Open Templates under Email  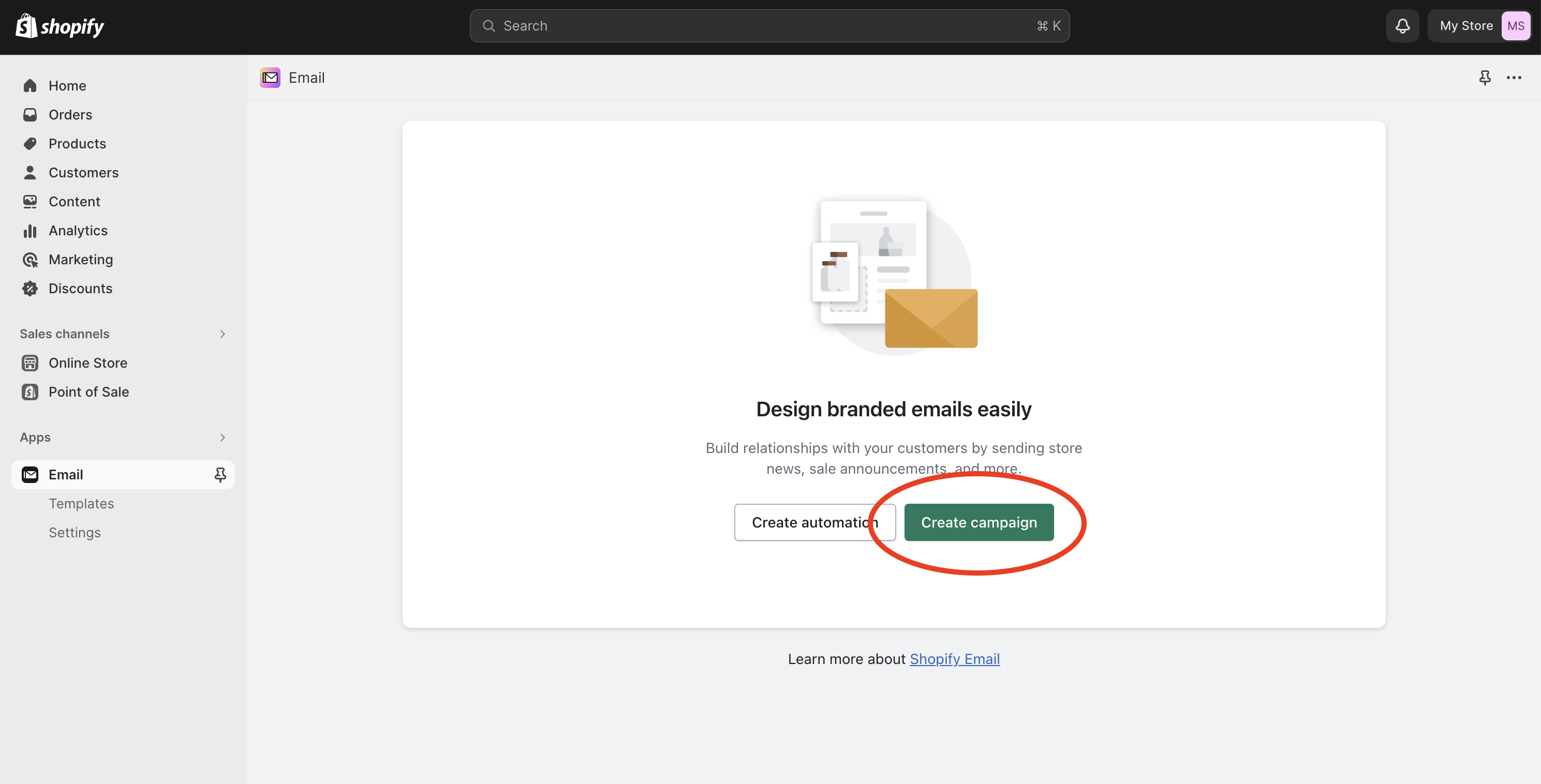pyautogui.click(x=81, y=504)
